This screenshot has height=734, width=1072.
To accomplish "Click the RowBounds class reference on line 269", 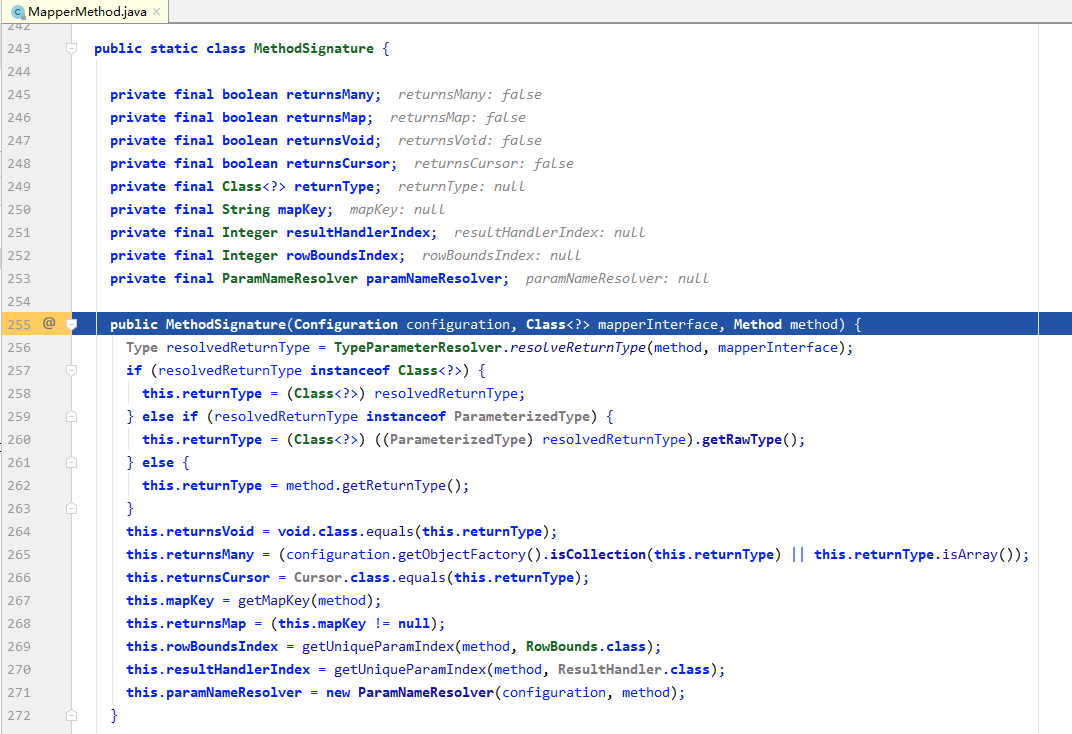I will tap(561, 647).
